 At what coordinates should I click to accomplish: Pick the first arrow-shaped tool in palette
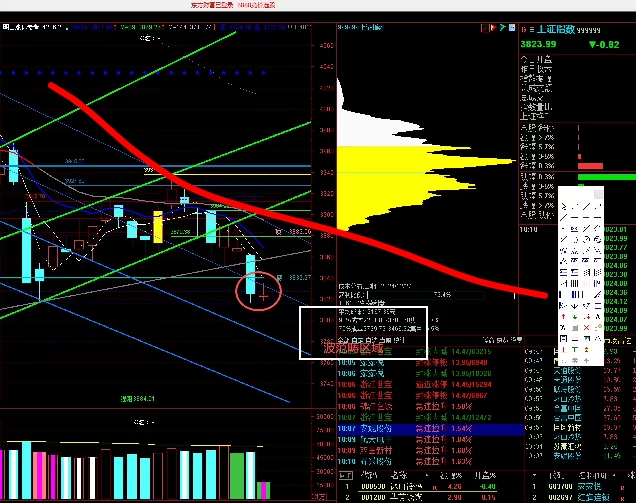pos(563,206)
